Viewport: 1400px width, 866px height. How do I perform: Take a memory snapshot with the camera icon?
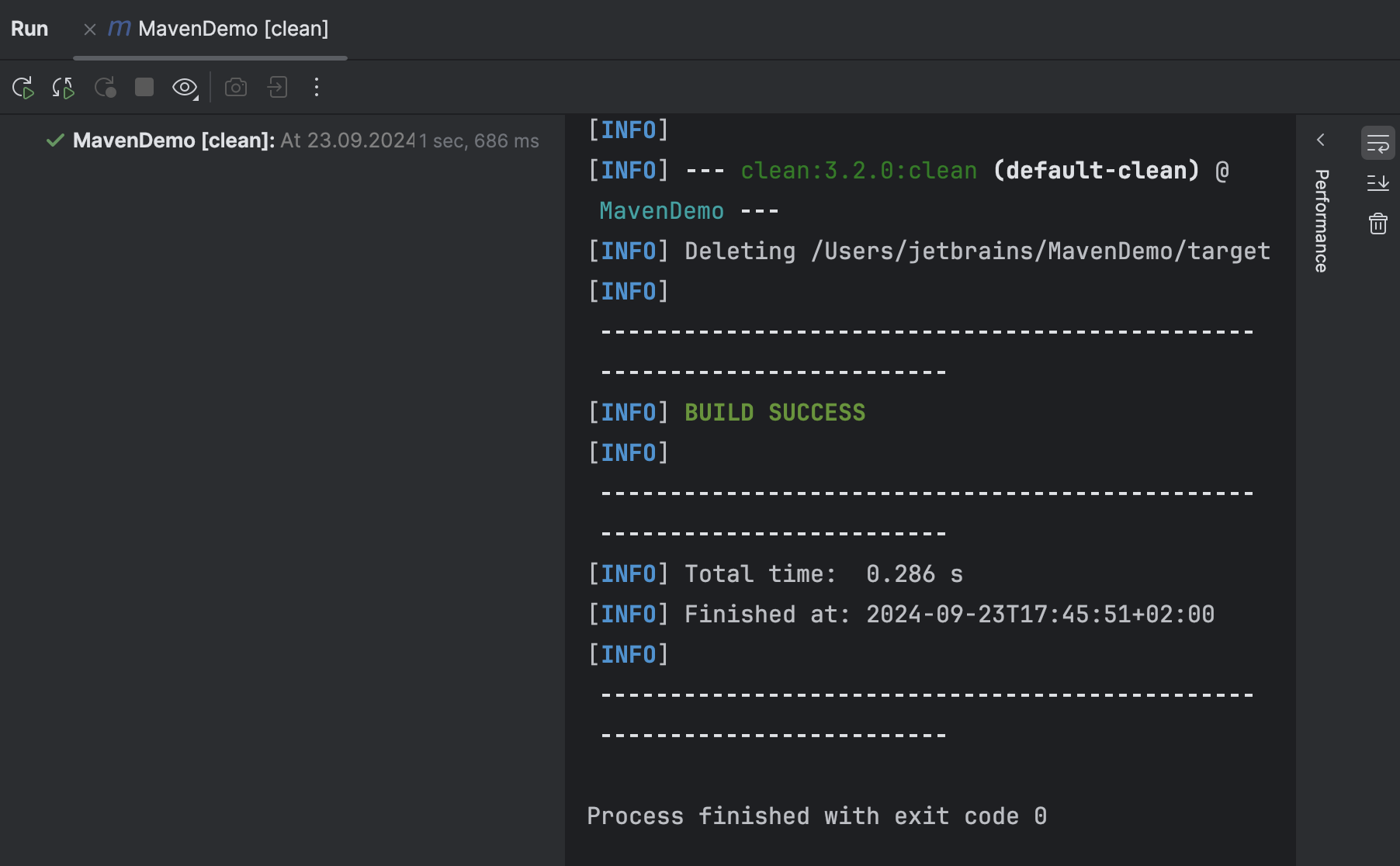pos(236,88)
